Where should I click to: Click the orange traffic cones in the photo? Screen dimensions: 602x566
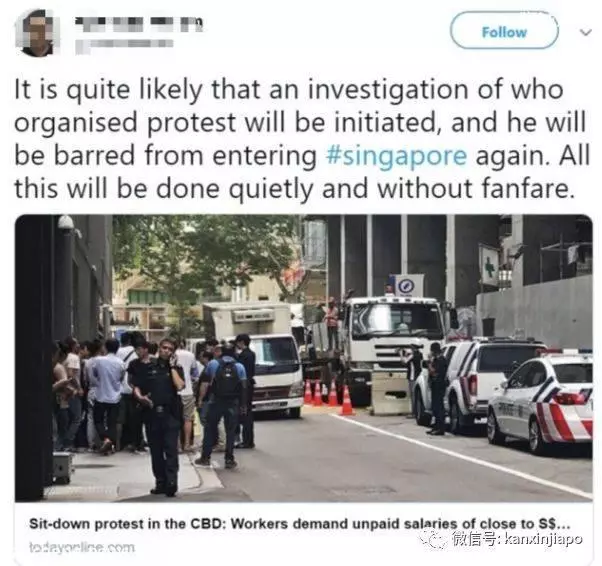330,396
